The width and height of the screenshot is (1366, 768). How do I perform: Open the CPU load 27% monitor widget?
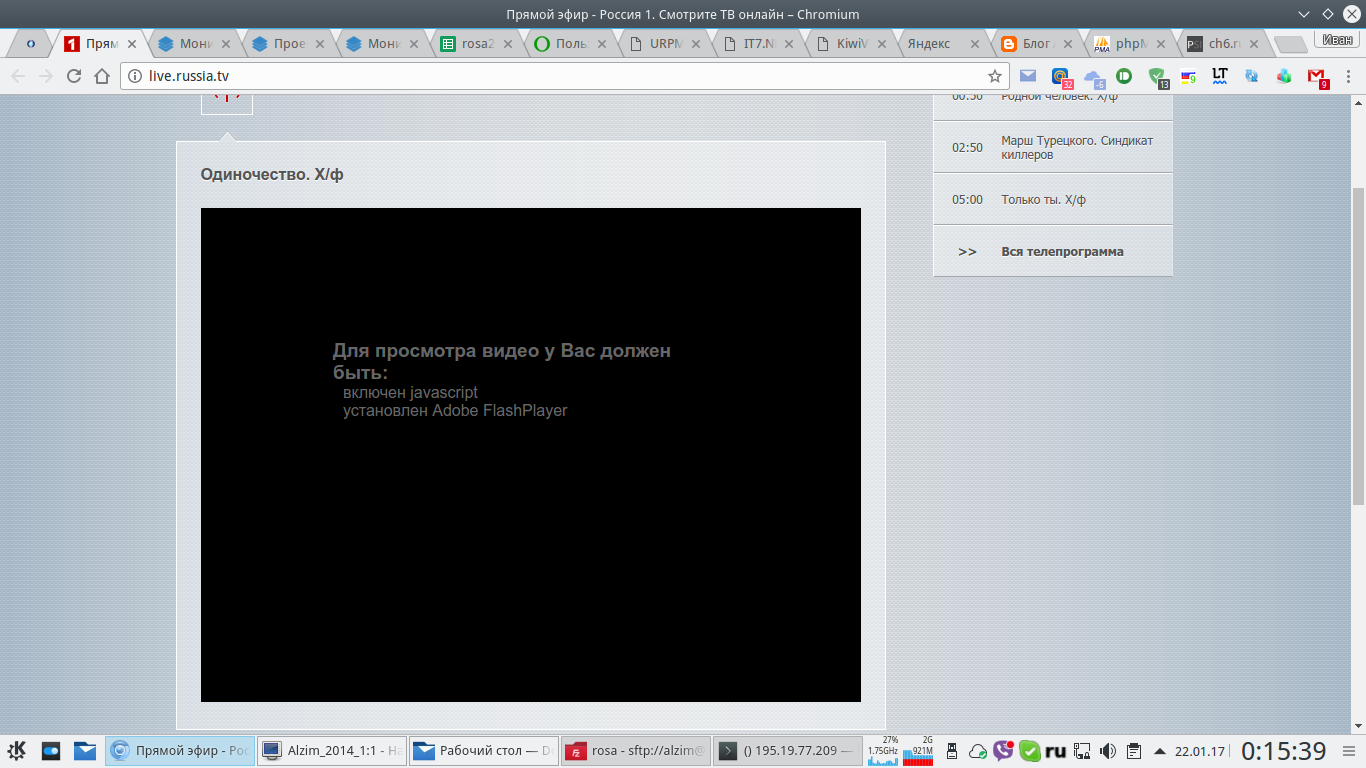pos(883,751)
